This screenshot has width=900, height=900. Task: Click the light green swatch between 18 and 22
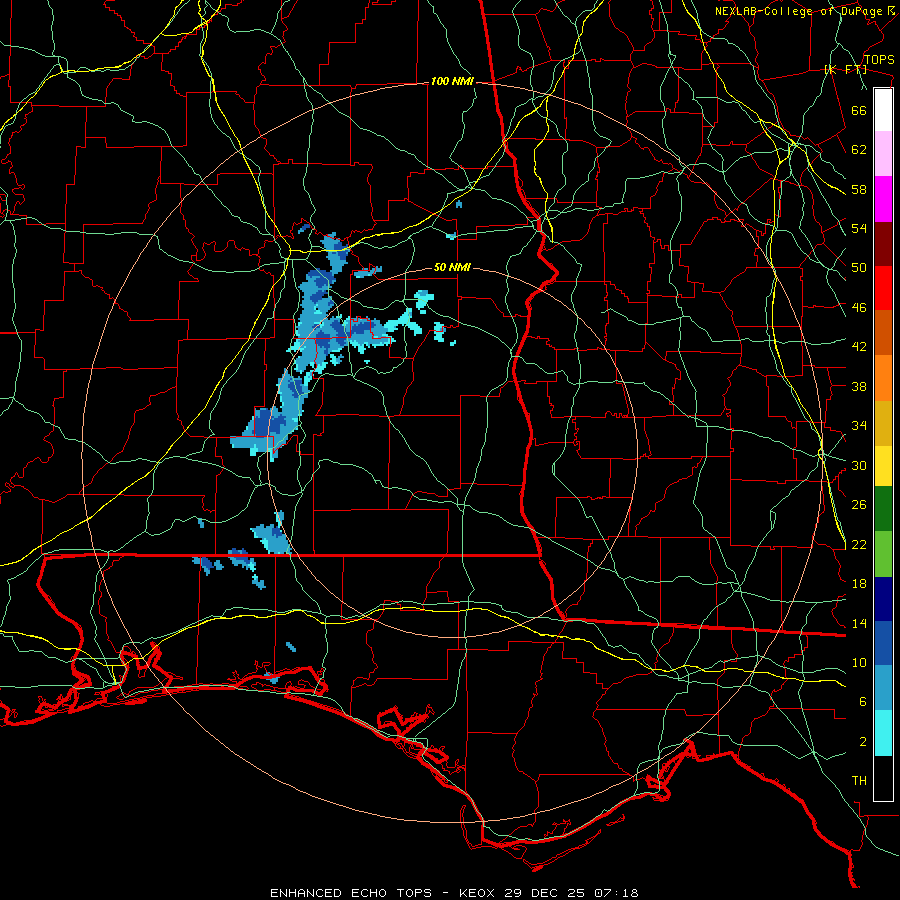[883, 554]
